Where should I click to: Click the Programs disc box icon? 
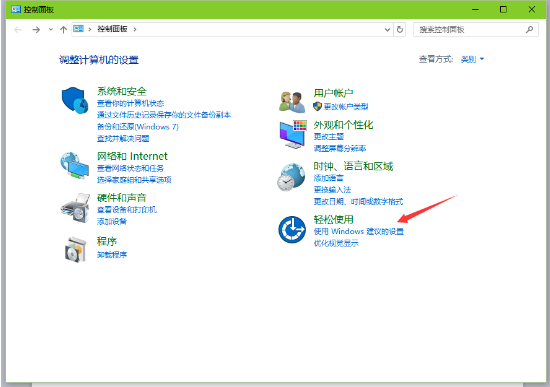(75, 249)
